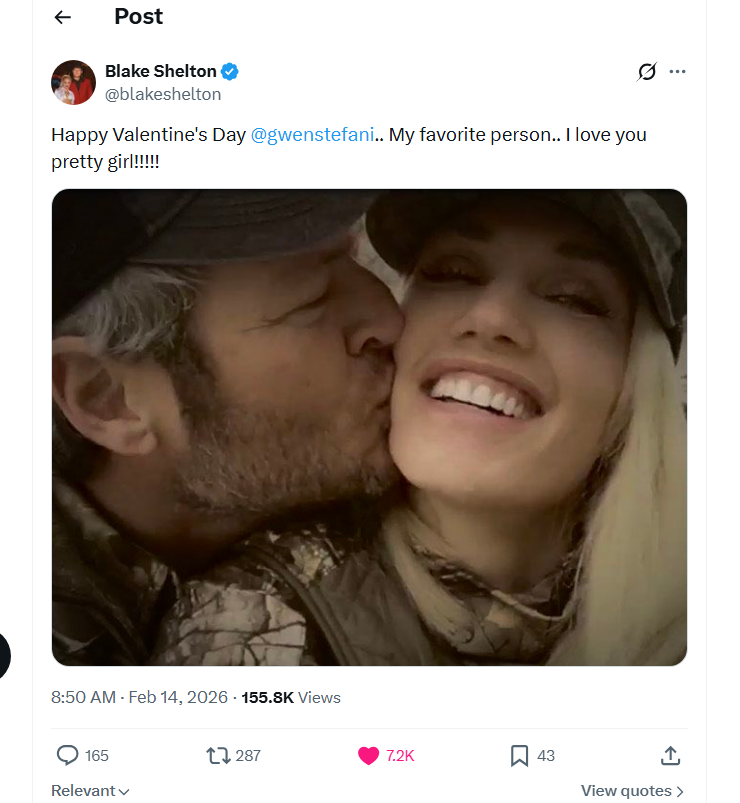Click the 7.2K likes count

coord(400,756)
